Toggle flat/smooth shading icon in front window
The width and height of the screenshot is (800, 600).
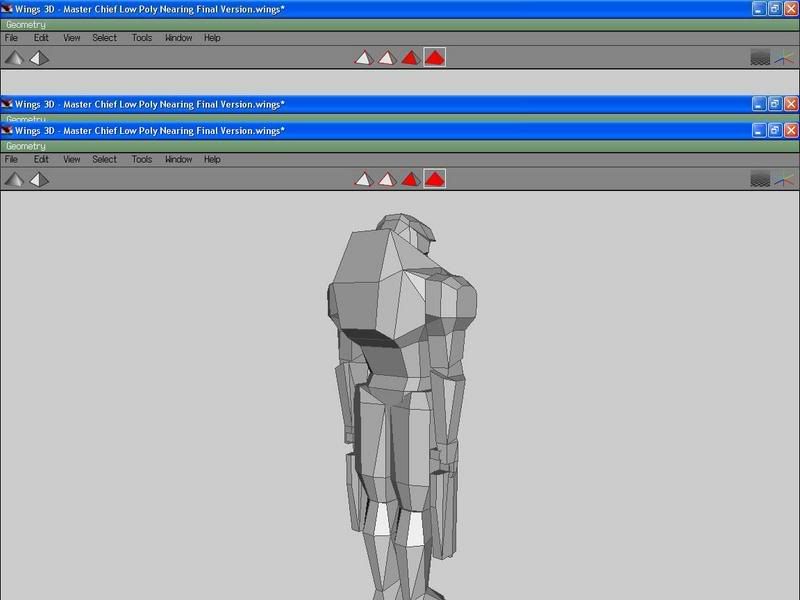[14, 179]
